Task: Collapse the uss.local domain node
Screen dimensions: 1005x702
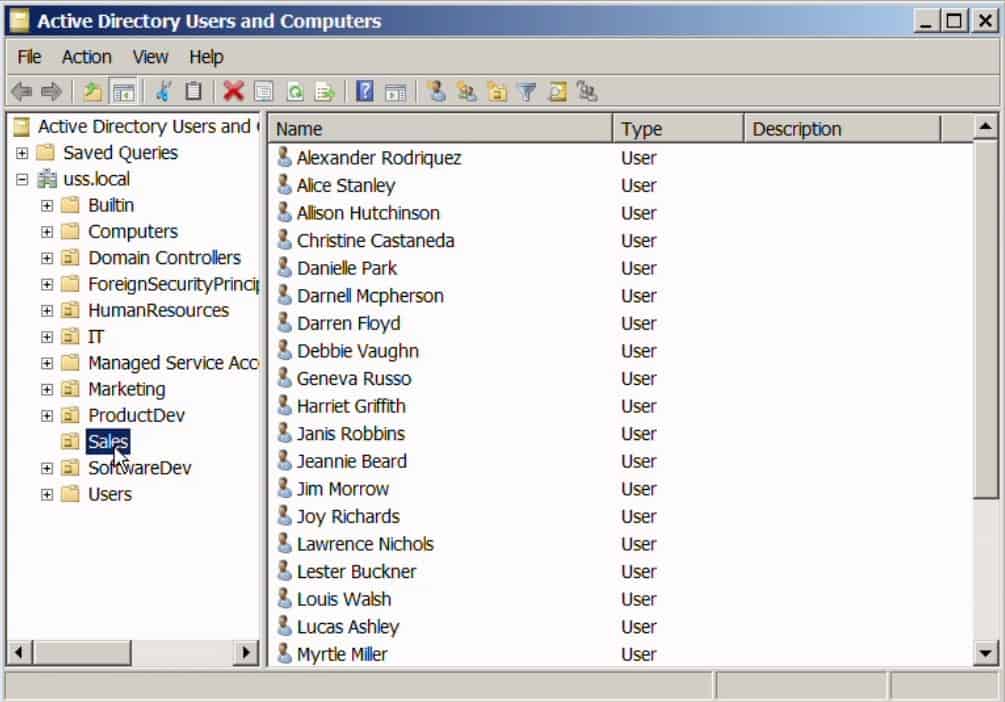Action: tap(22, 180)
